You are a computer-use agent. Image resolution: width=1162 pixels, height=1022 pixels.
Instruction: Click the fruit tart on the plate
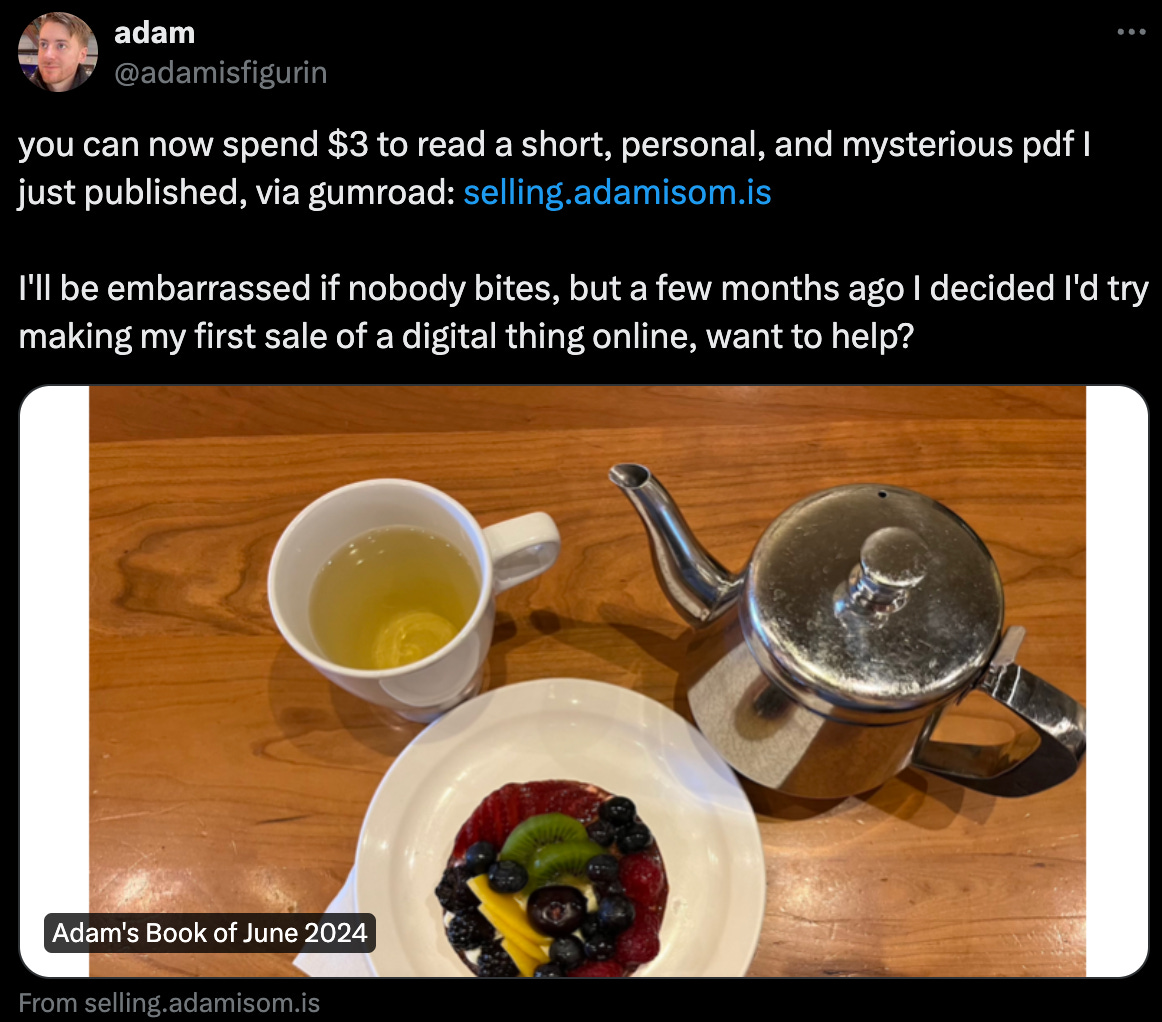click(x=552, y=878)
